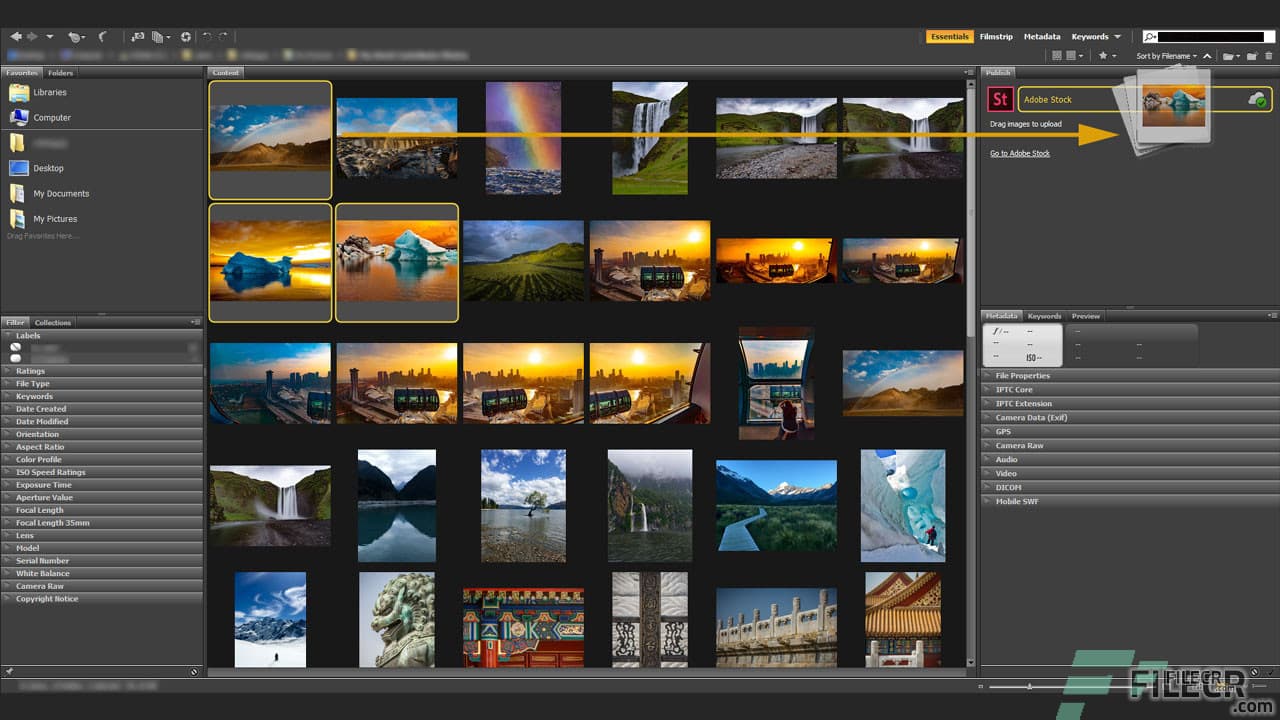Image resolution: width=1280 pixels, height=720 pixels.
Task: Click the Adobe Stock St icon
Action: [999, 99]
